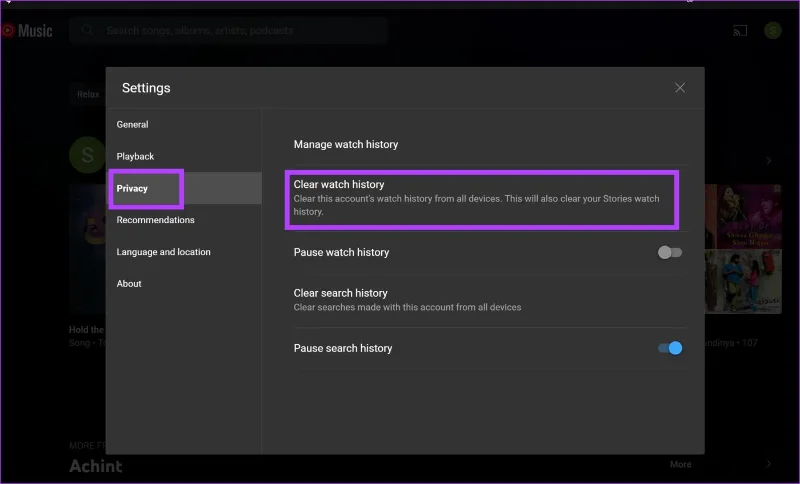Open the Recommendations settings tab
The height and width of the screenshot is (484, 800).
(x=155, y=220)
